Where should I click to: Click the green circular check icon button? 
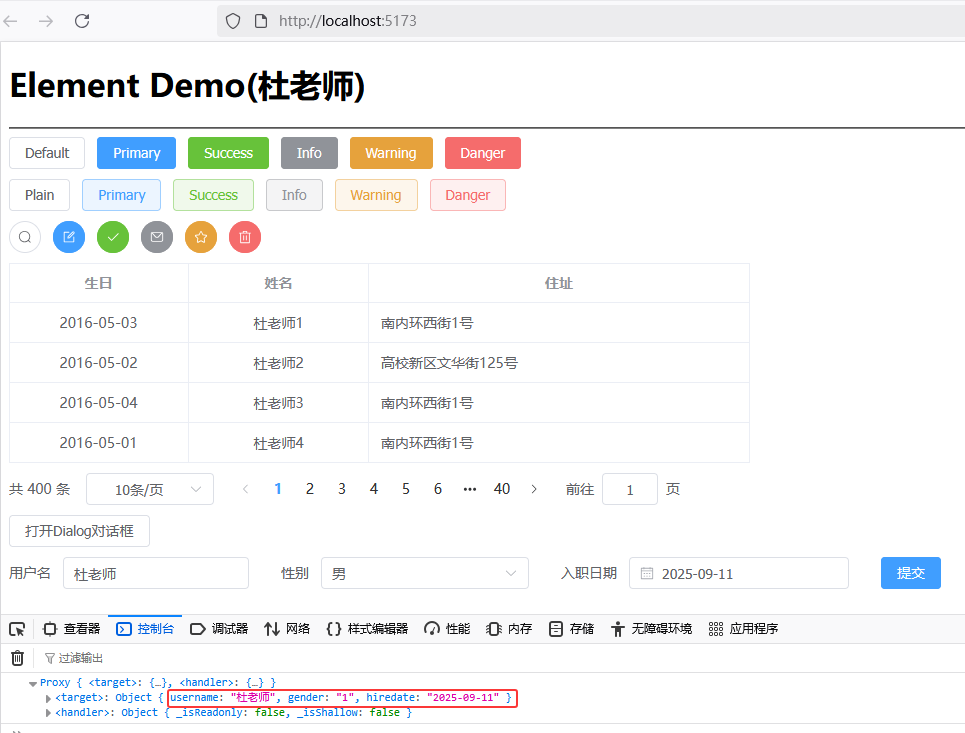(x=113, y=237)
